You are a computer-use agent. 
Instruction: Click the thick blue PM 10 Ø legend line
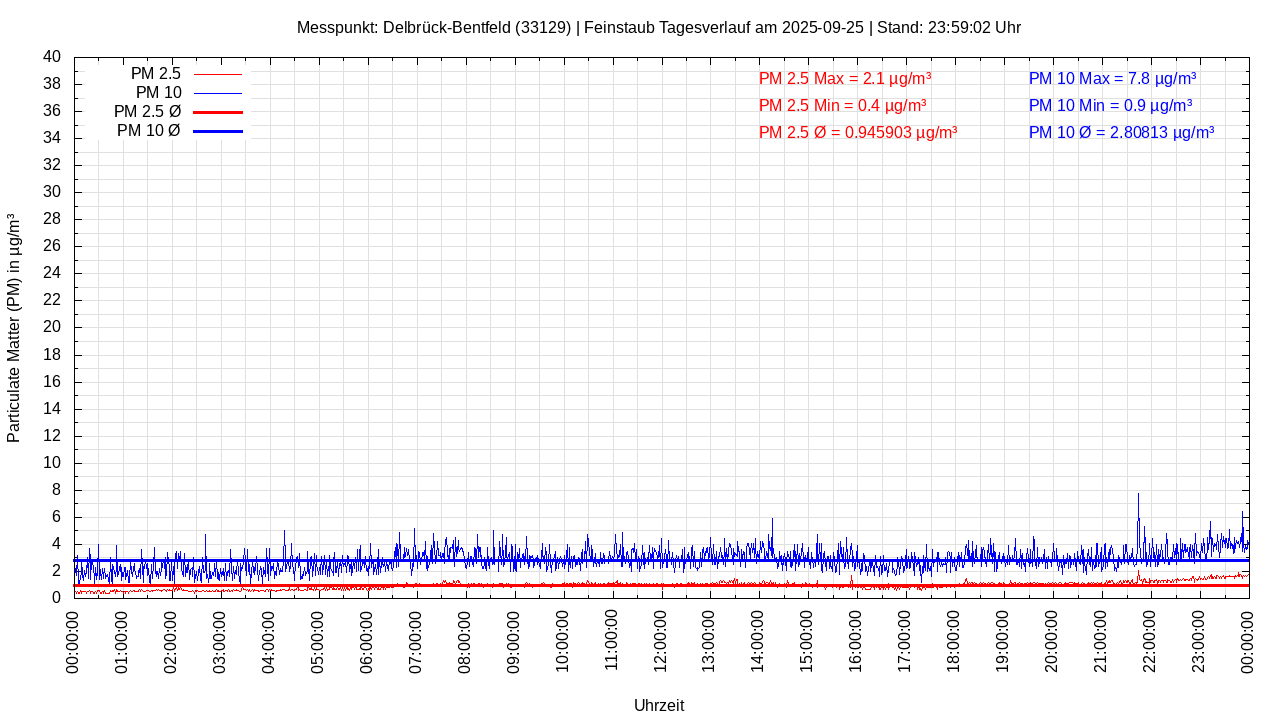[217, 131]
